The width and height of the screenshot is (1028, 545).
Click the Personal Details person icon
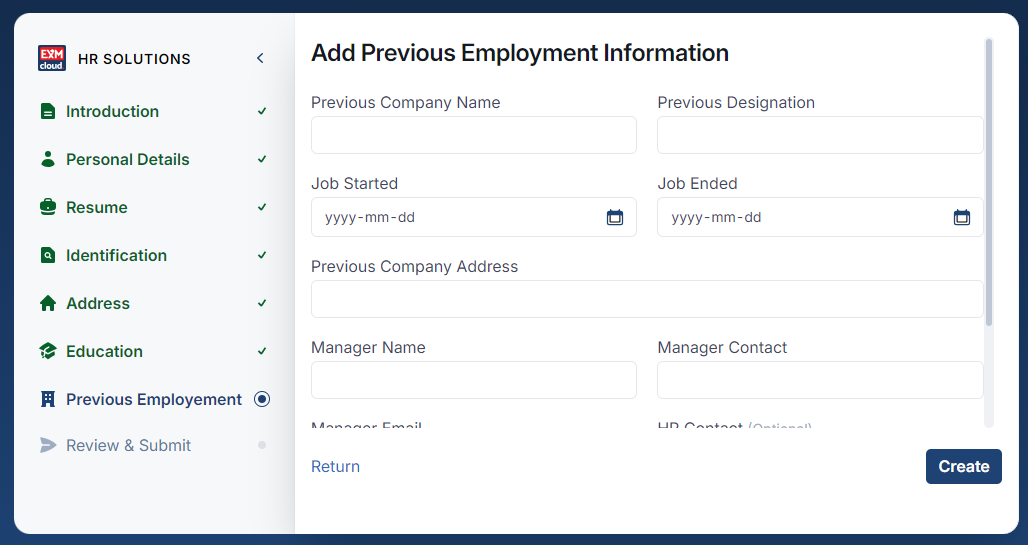[48, 159]
